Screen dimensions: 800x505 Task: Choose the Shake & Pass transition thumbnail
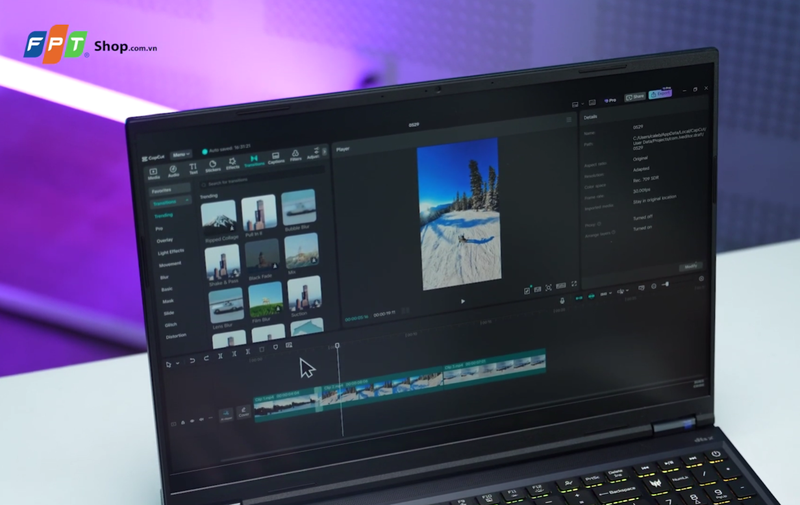click(x=222, y=262)
